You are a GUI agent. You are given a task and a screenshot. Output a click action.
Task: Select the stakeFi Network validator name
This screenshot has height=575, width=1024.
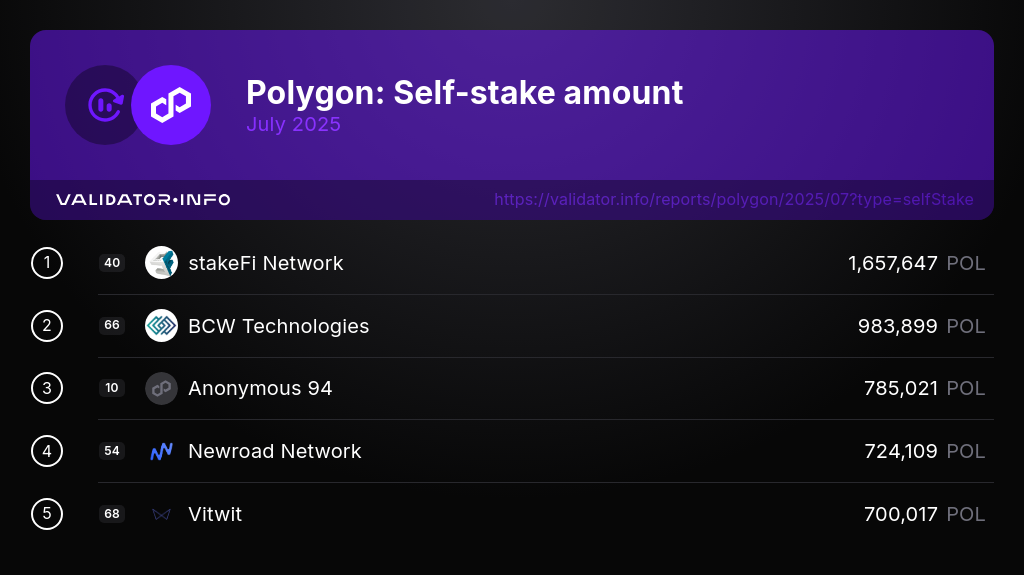click(266, 263)
